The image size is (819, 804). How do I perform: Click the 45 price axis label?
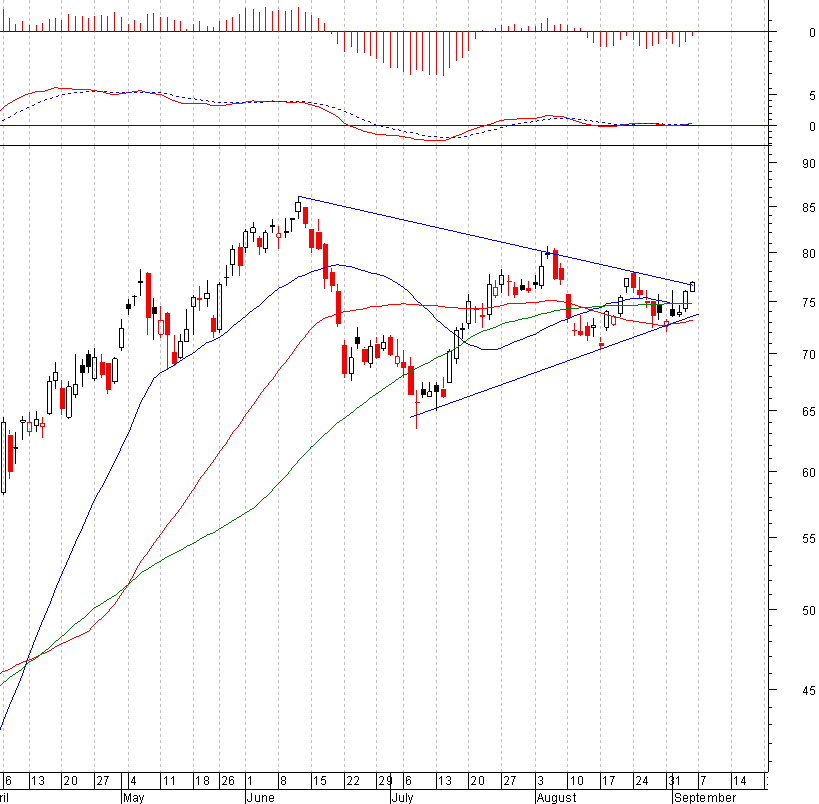point(809,691)
